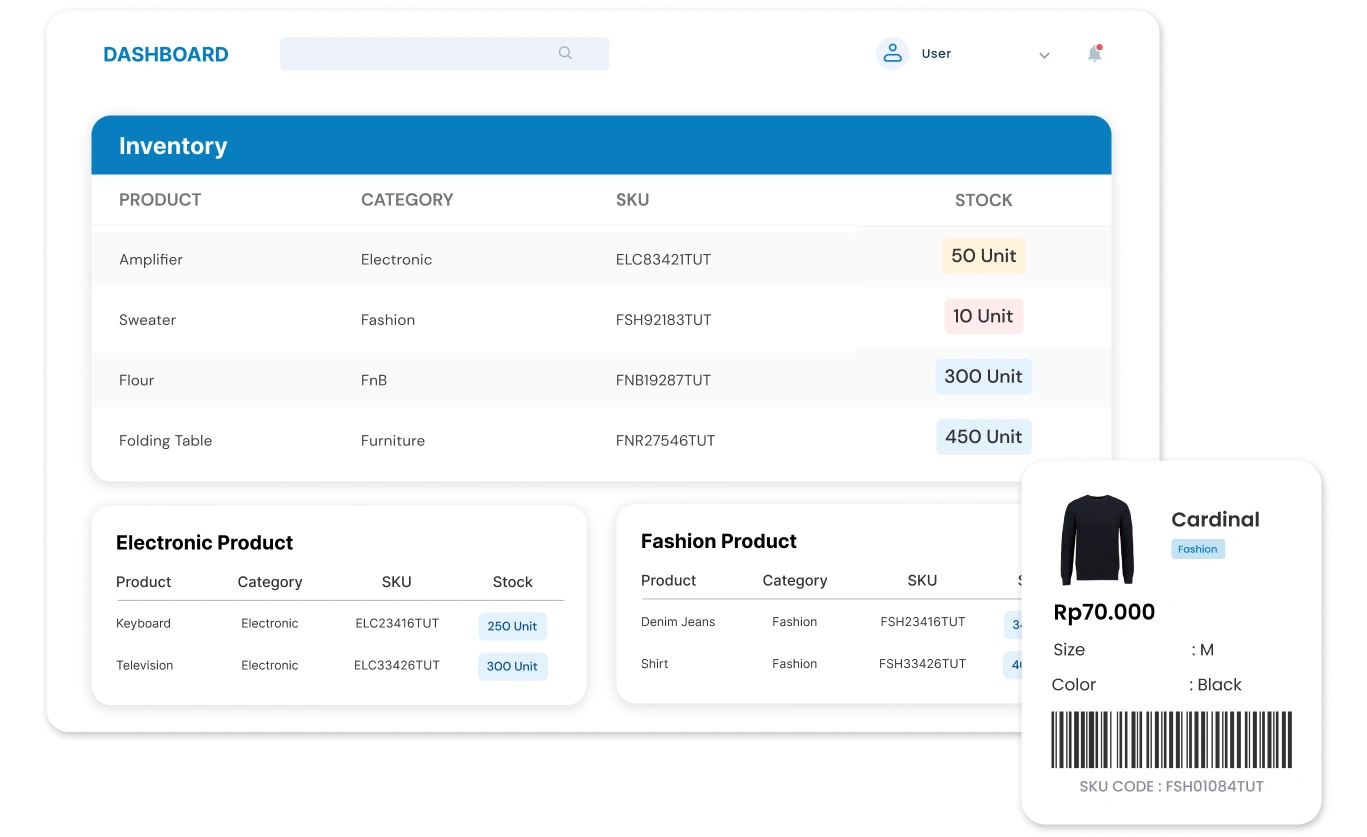This screenshot has width=1367, height=837.
Task: Open the notification bell
Action: click(x=1095, y=54)
